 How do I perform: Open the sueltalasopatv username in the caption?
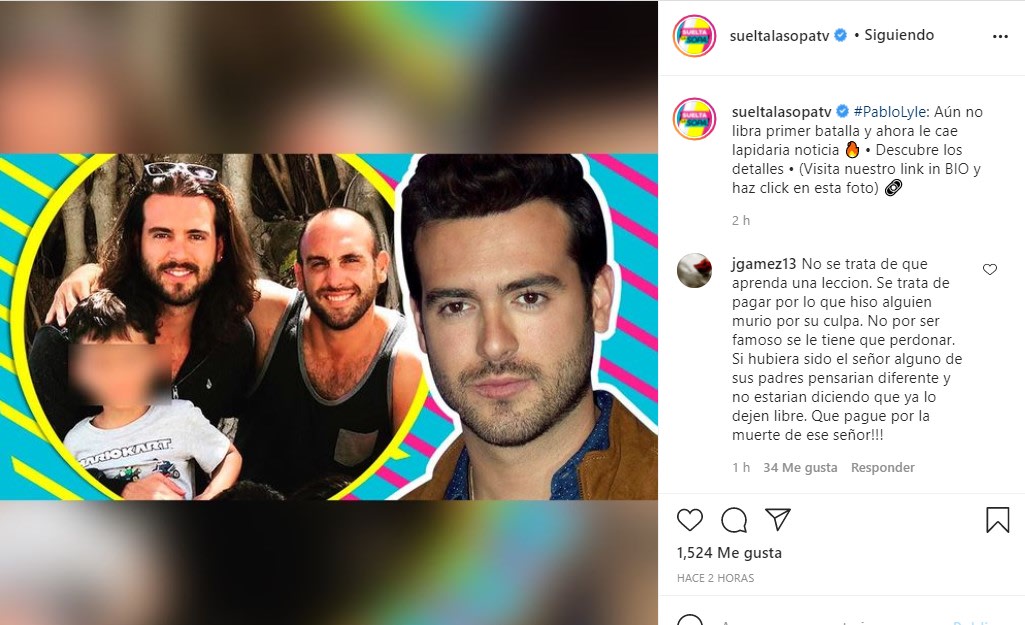coord(781,112)
